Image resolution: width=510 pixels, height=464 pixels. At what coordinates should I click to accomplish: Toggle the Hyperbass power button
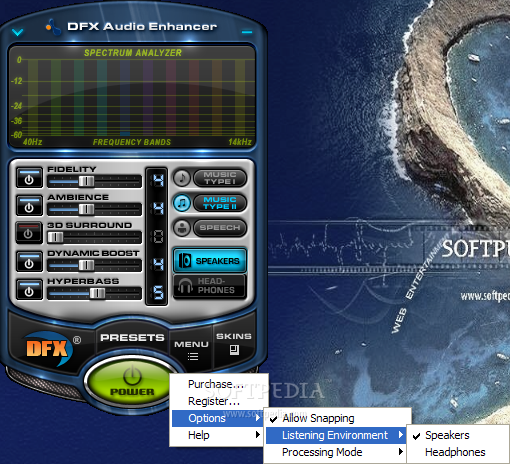point(29,290)
